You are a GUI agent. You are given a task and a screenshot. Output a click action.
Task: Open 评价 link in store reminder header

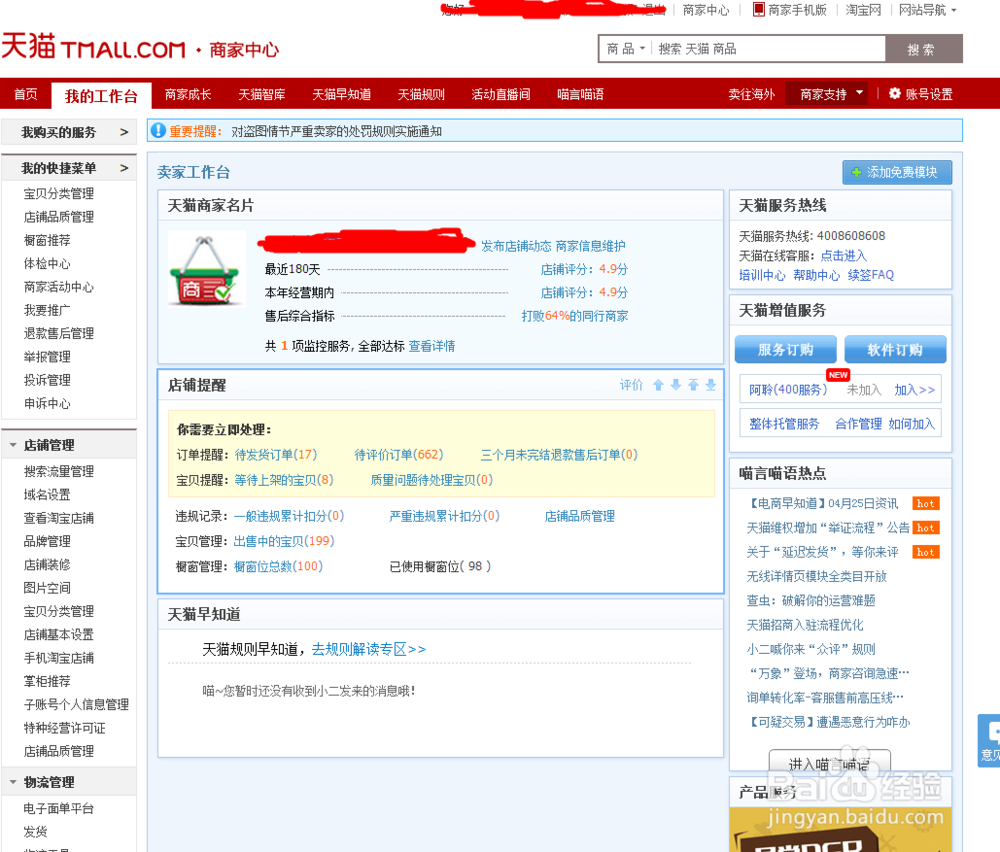pos(631,385)
